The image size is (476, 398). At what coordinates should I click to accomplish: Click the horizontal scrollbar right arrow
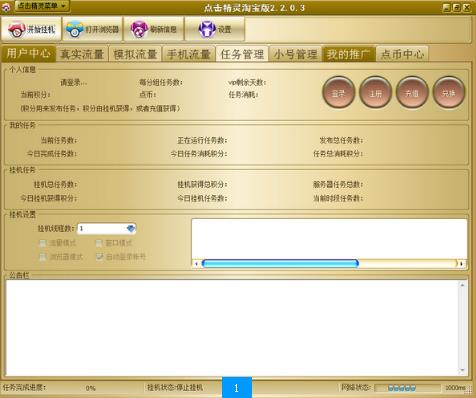(462, 264)
